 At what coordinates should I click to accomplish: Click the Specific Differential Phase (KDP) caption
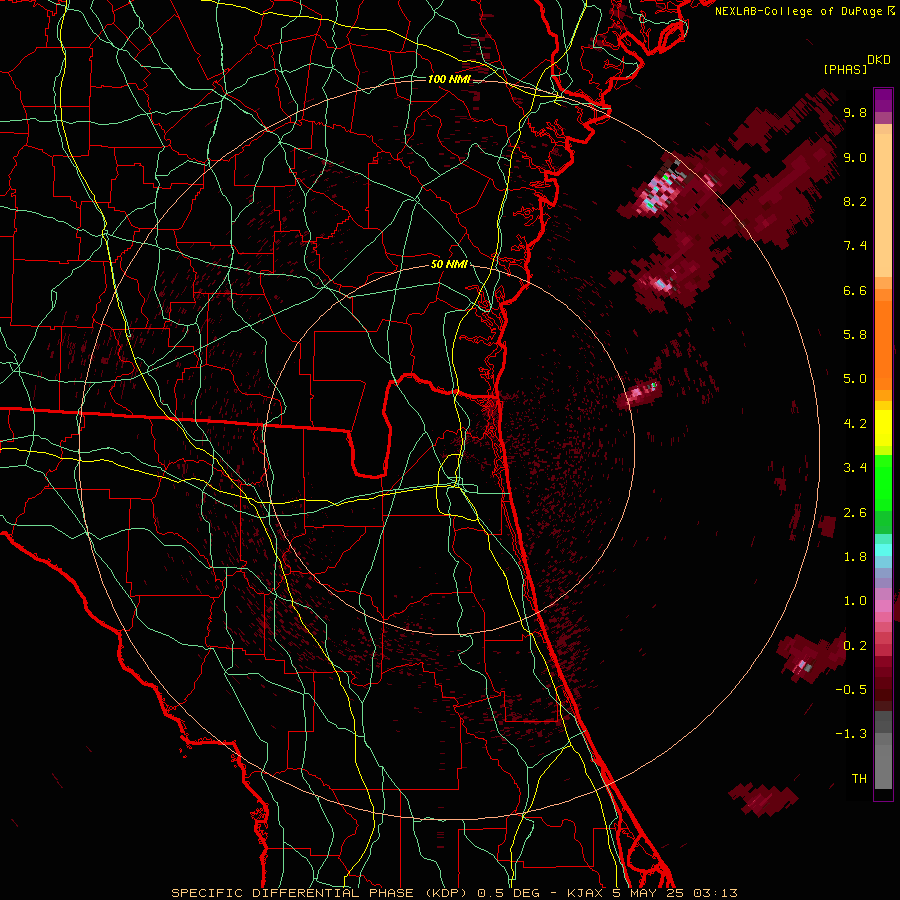tap(322, 893)
